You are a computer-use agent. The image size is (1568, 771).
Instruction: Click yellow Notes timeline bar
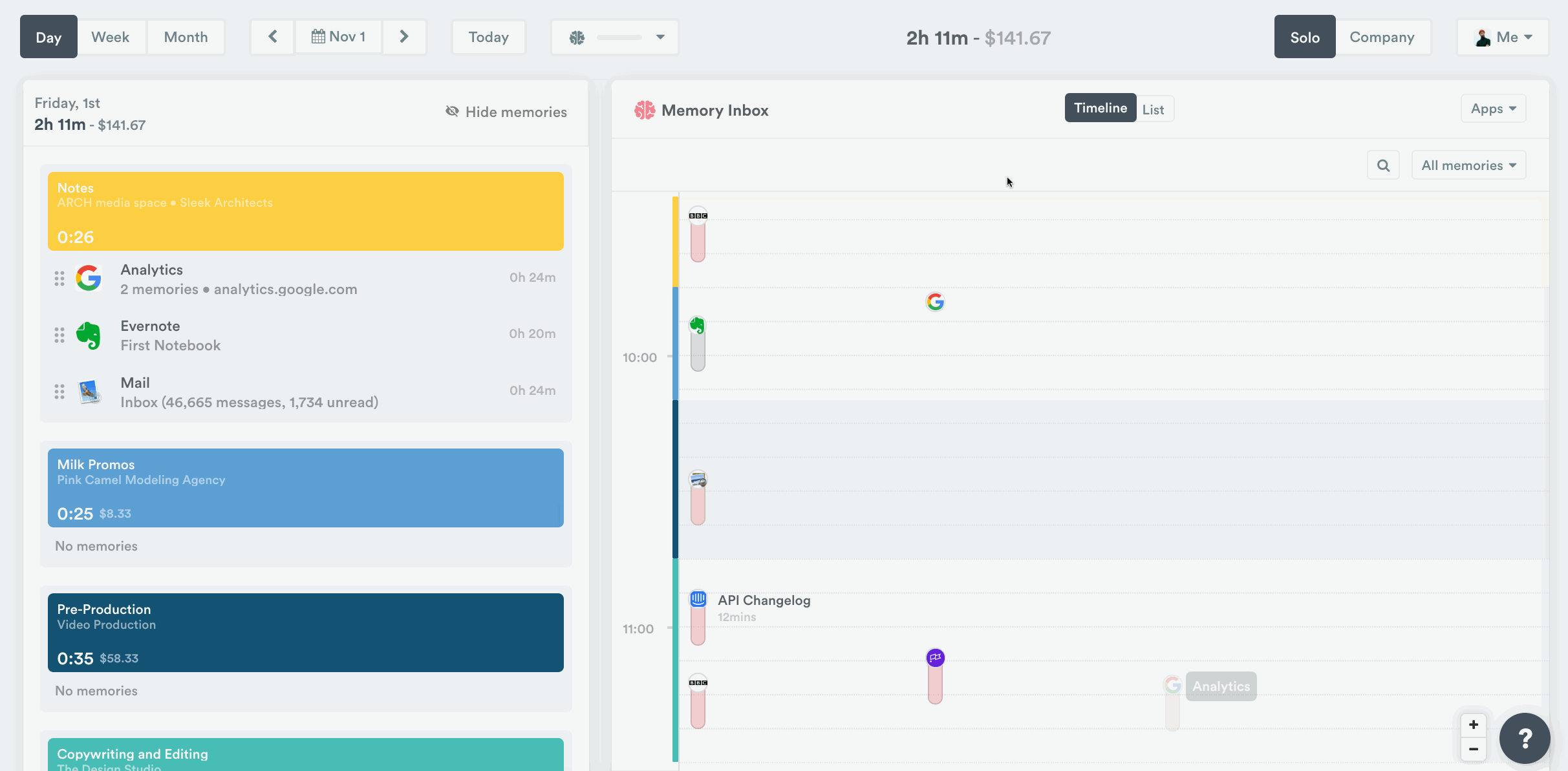676,242
